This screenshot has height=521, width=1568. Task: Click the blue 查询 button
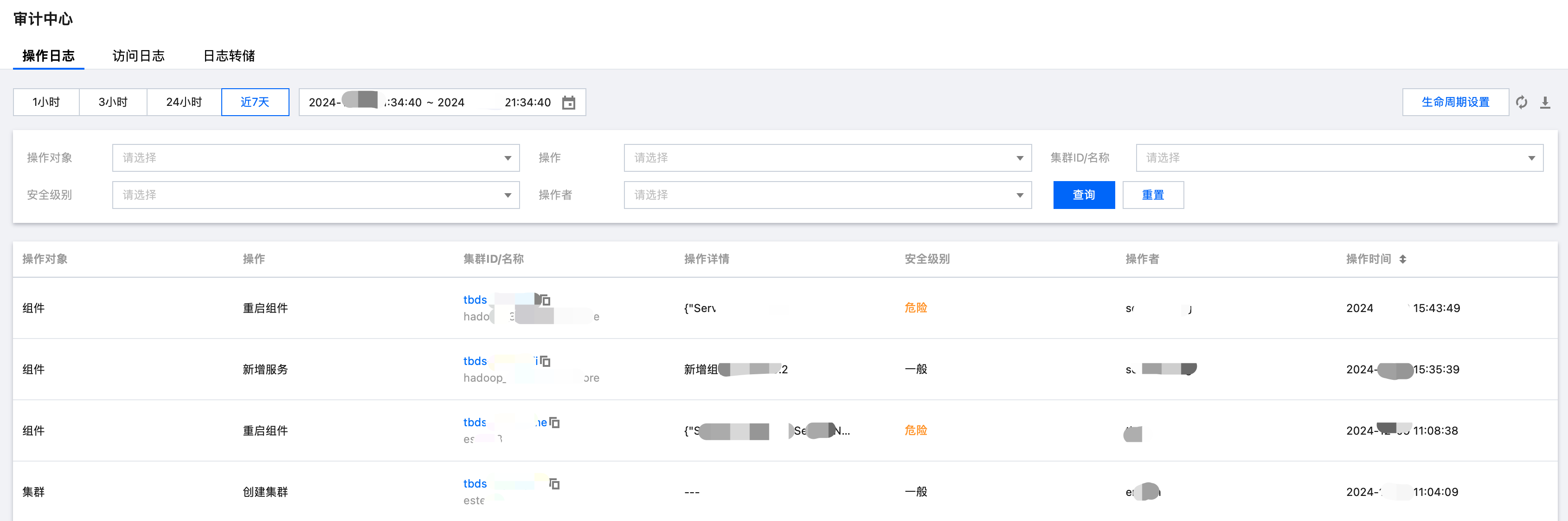click(1084, 195)
